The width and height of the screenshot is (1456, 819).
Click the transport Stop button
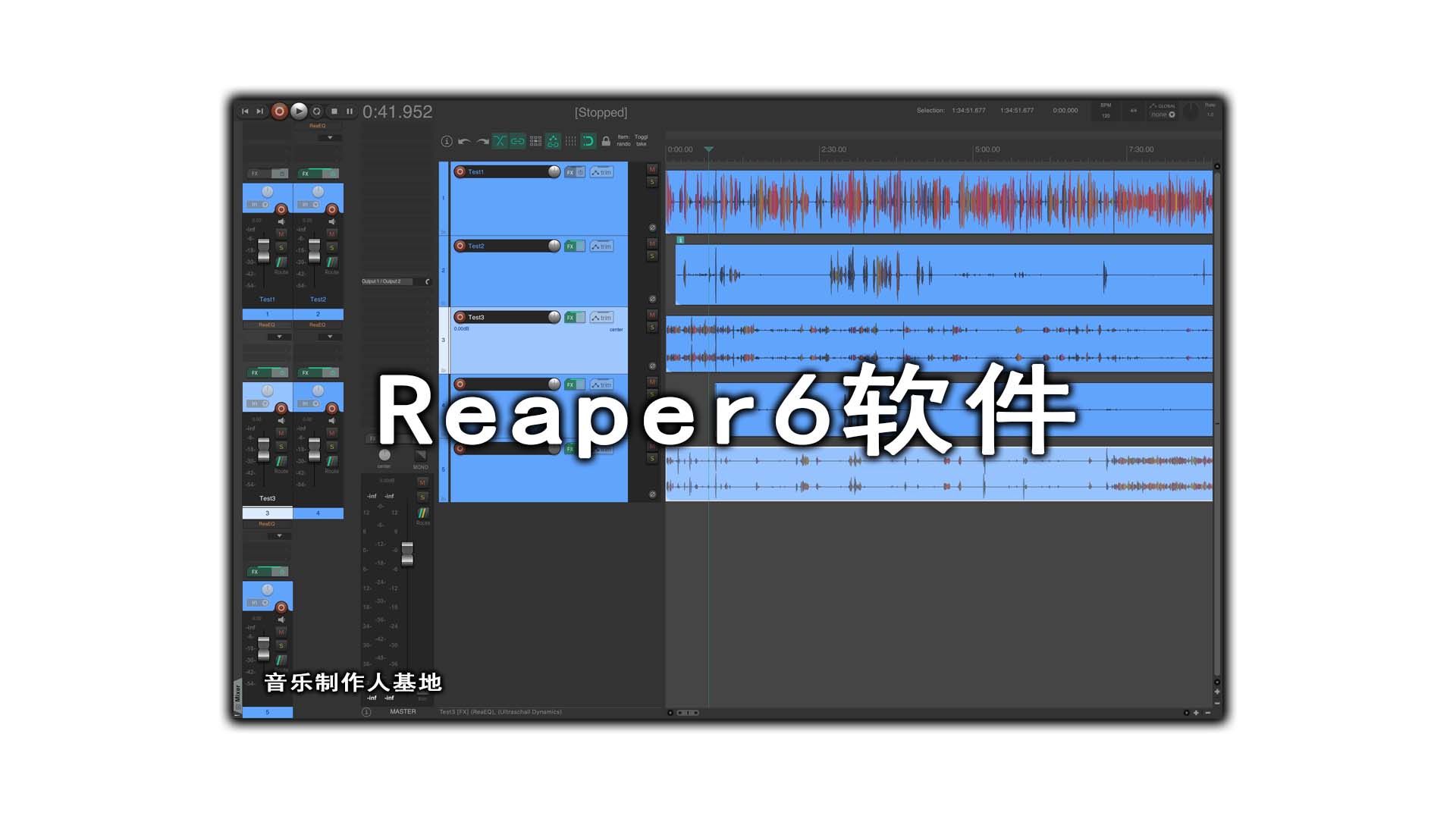click(334, 111)
